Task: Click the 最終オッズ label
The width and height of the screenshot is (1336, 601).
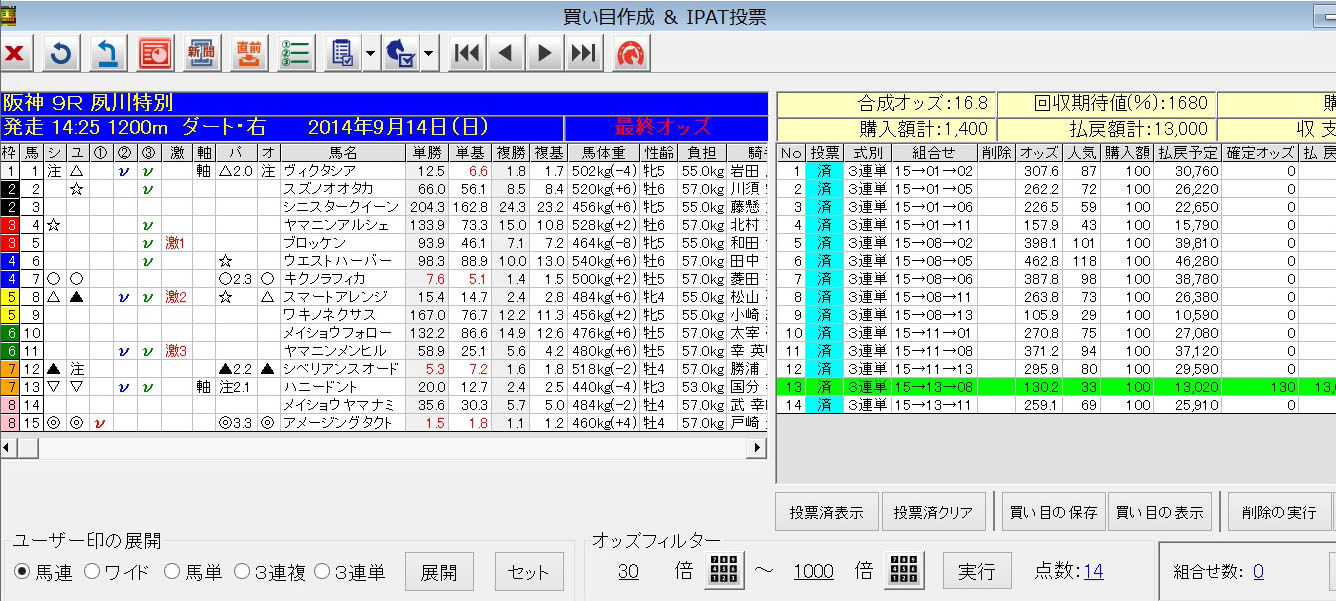Action: pos(663,127)
